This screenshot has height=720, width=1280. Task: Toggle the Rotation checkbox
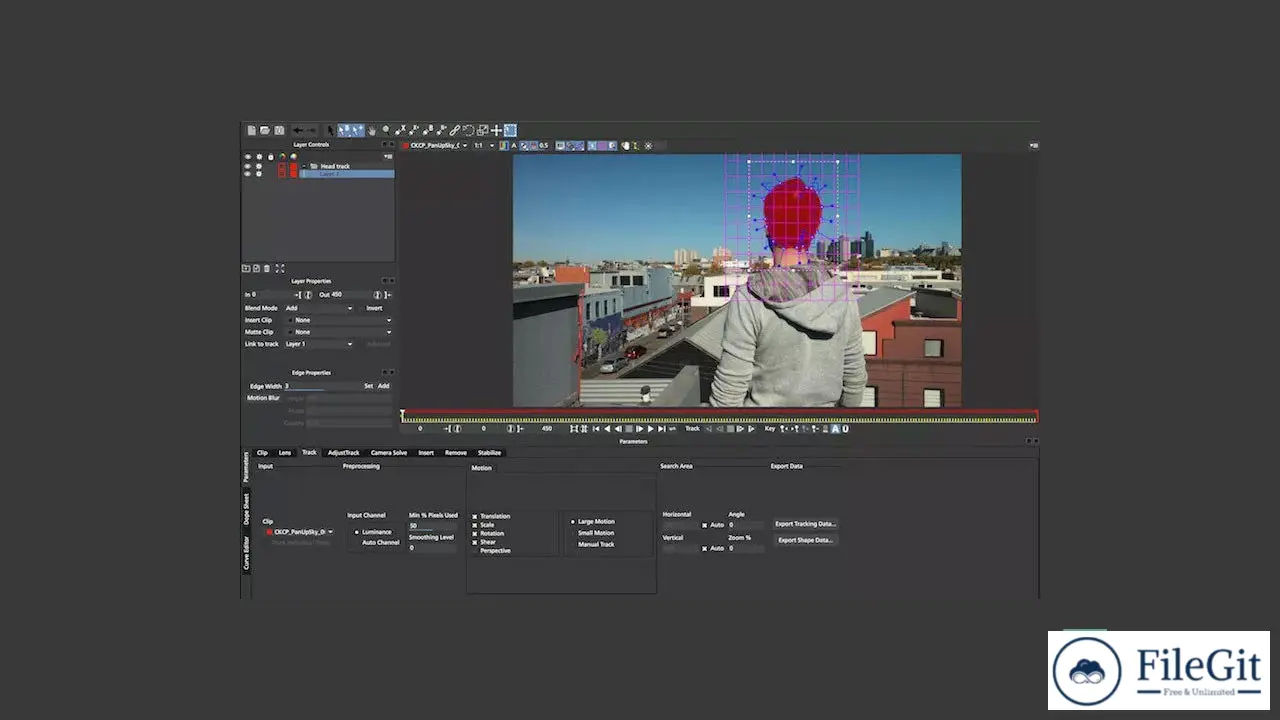pos(474,534)
